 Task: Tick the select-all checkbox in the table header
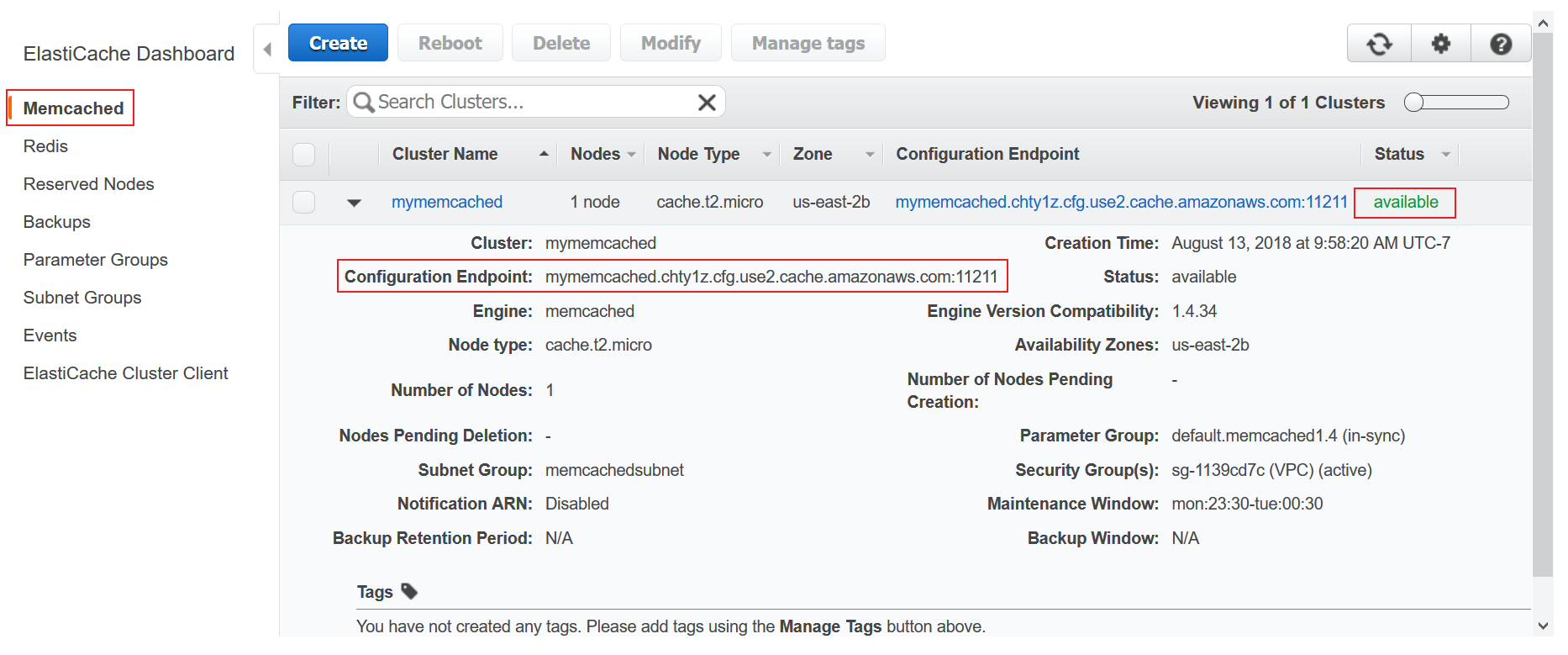tap(303, 155)
